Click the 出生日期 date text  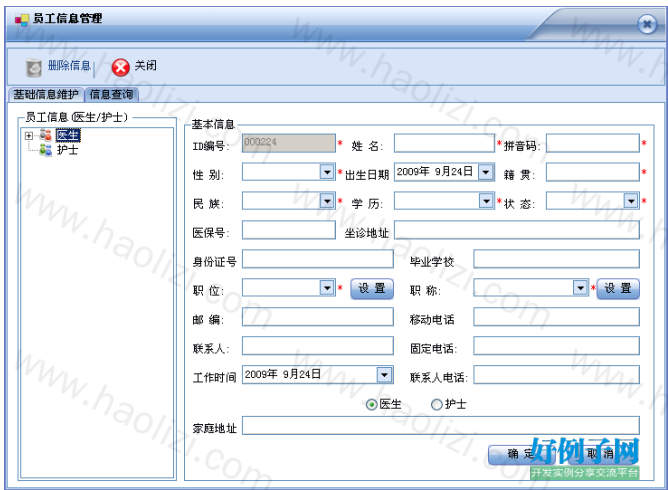pyautogui.click(x=435, y=172)
